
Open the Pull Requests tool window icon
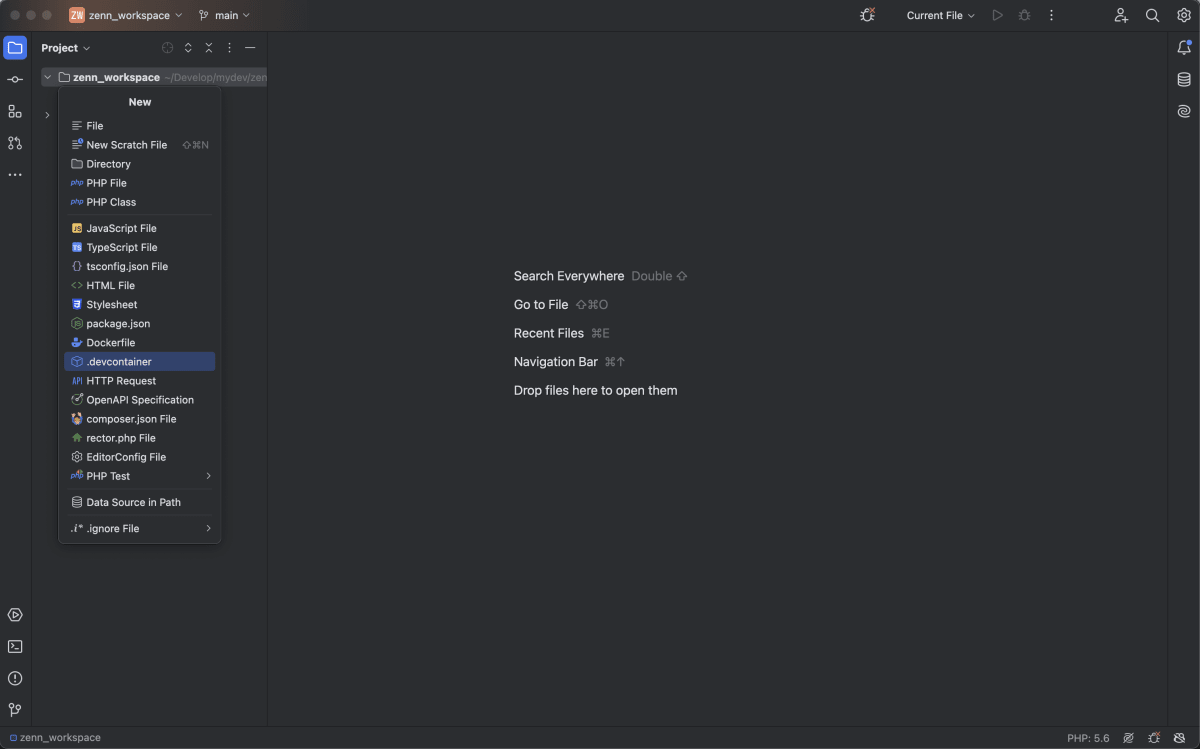pyautogui.click(x=15, y=143)
